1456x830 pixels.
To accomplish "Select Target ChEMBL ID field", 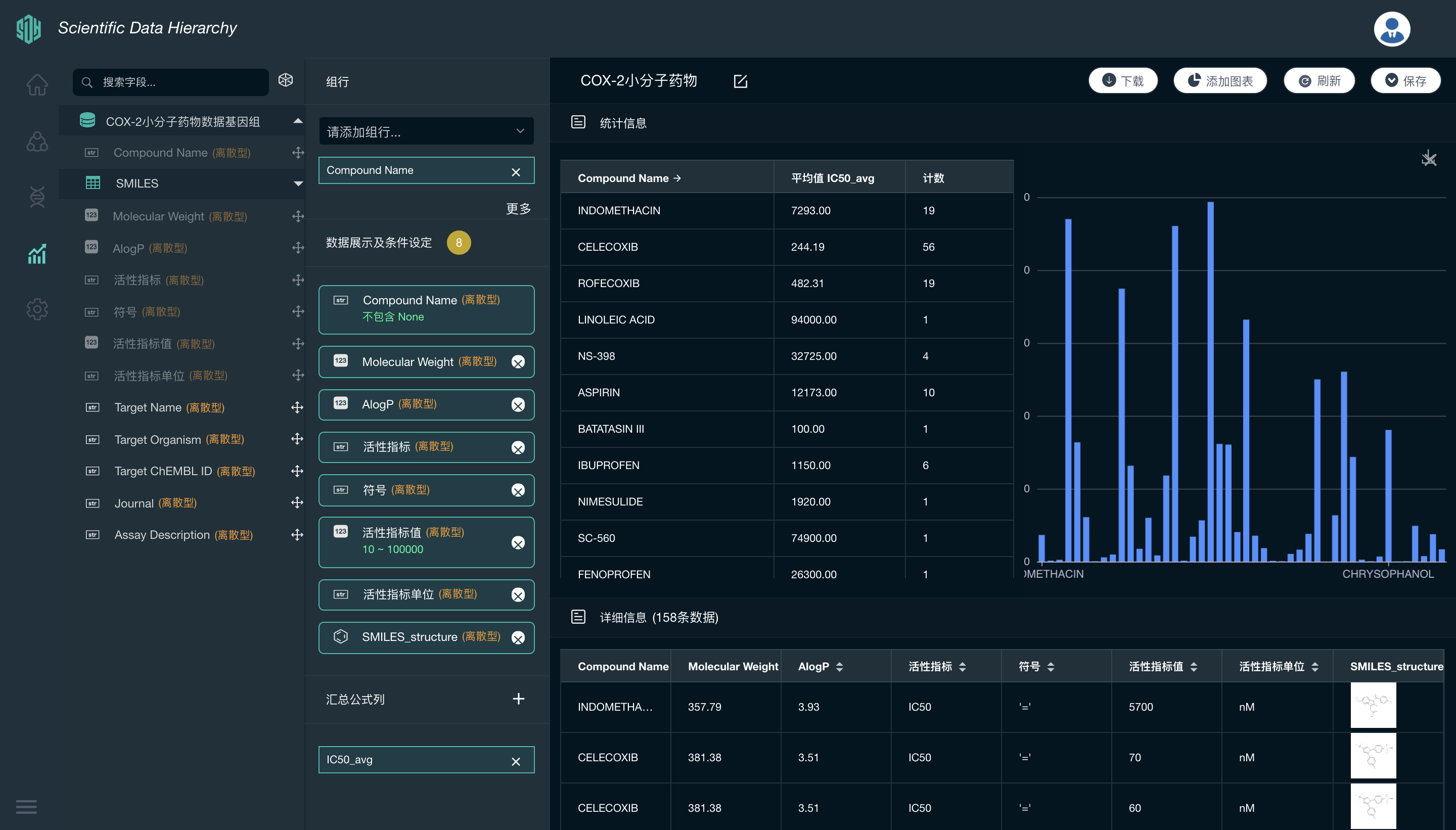I will pyautogui.click(x=185, y=471).
